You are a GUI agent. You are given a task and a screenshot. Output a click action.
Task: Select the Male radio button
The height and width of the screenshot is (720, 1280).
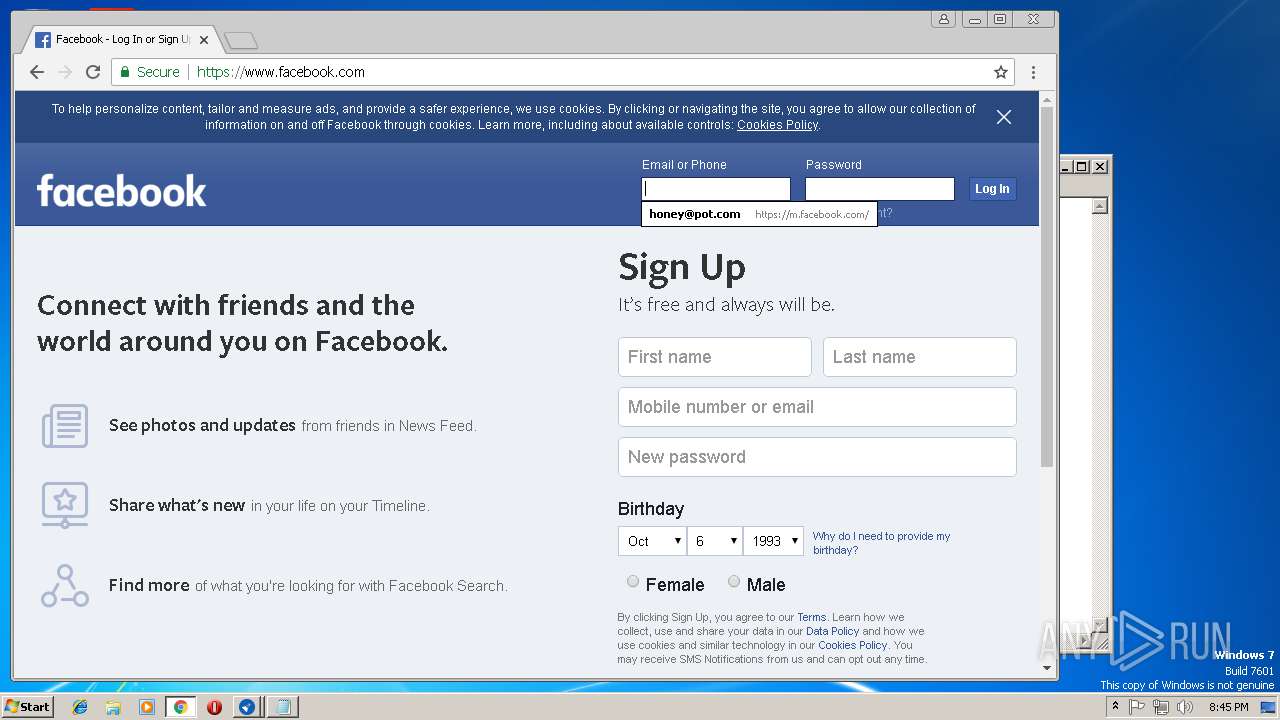click(x=733, y=581)
